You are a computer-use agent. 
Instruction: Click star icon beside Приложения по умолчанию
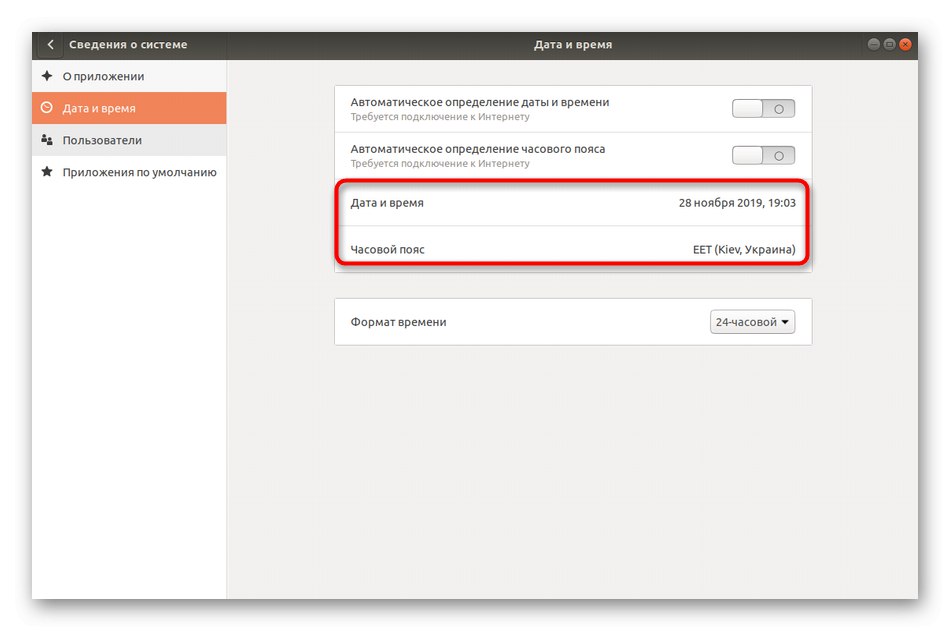47,172
